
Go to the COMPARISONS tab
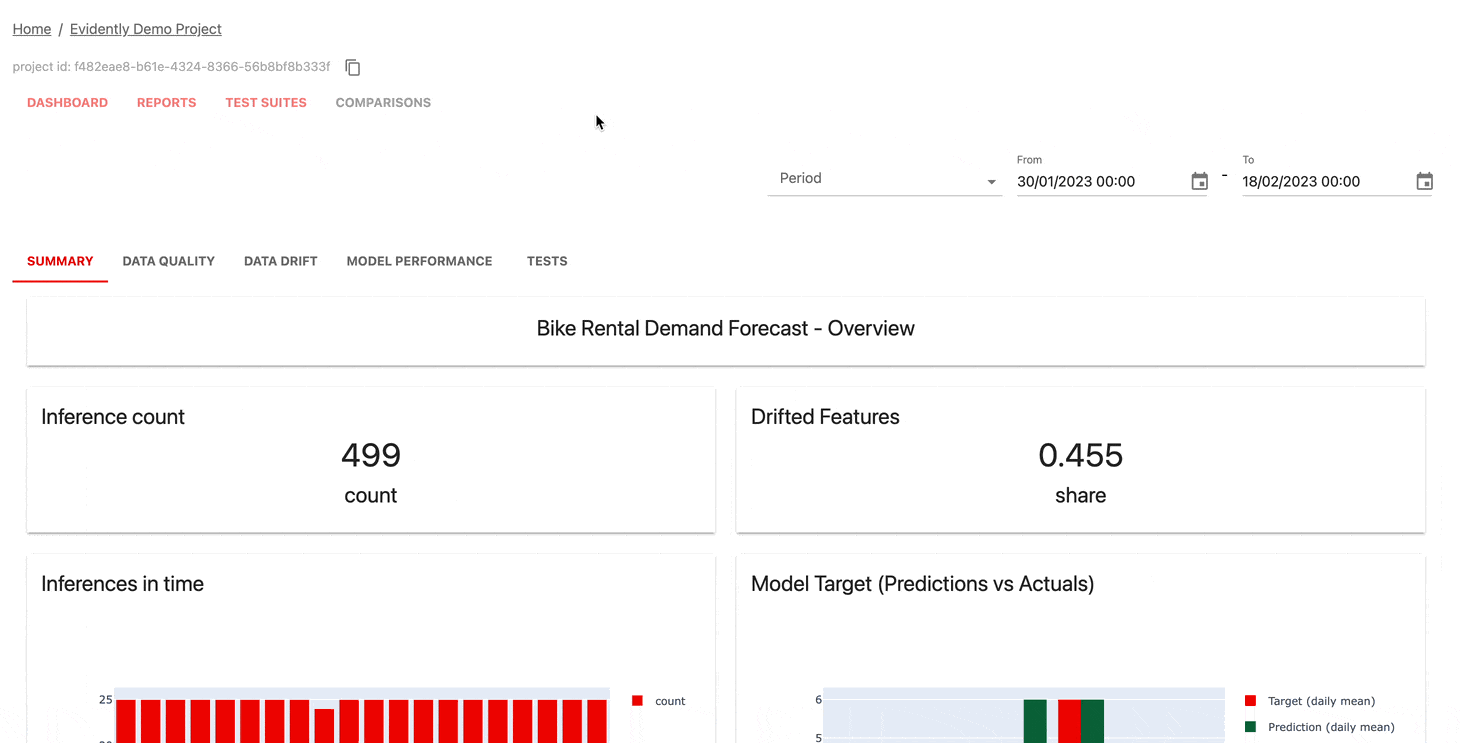(383, 102)
